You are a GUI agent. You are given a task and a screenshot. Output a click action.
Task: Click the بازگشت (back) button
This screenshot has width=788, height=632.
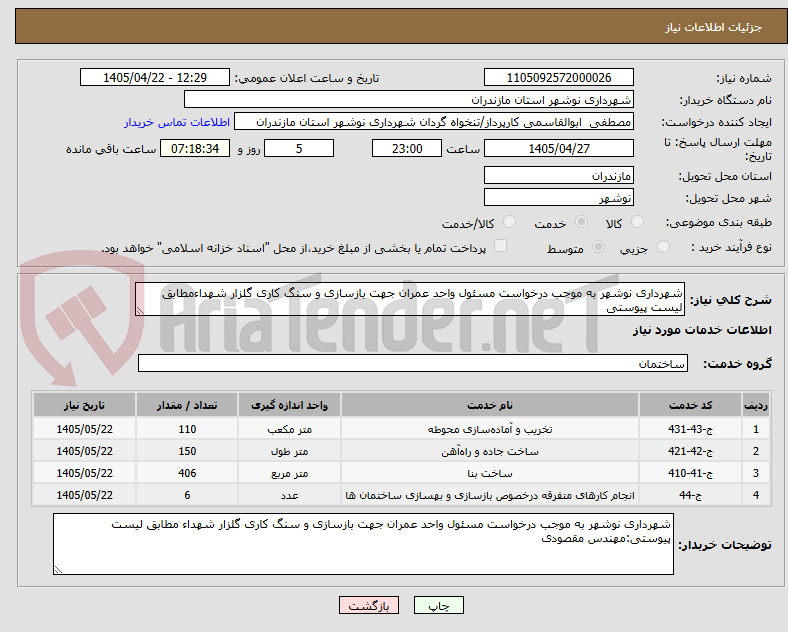point(369,605)
